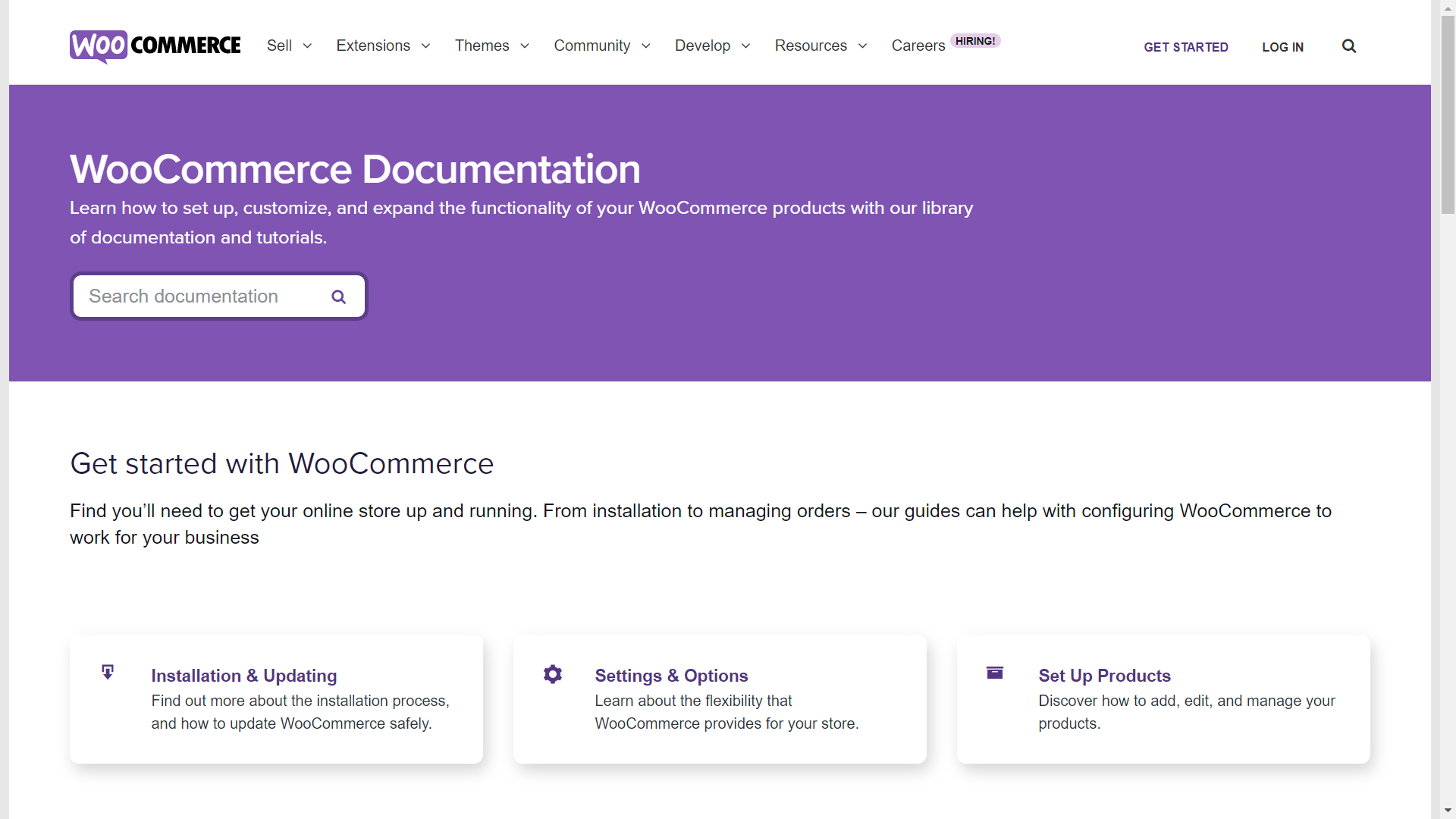This screenshot has height=819, width=1456.
Task: Click the Get started with WooCommerce heading
Action: click(282, 464)
